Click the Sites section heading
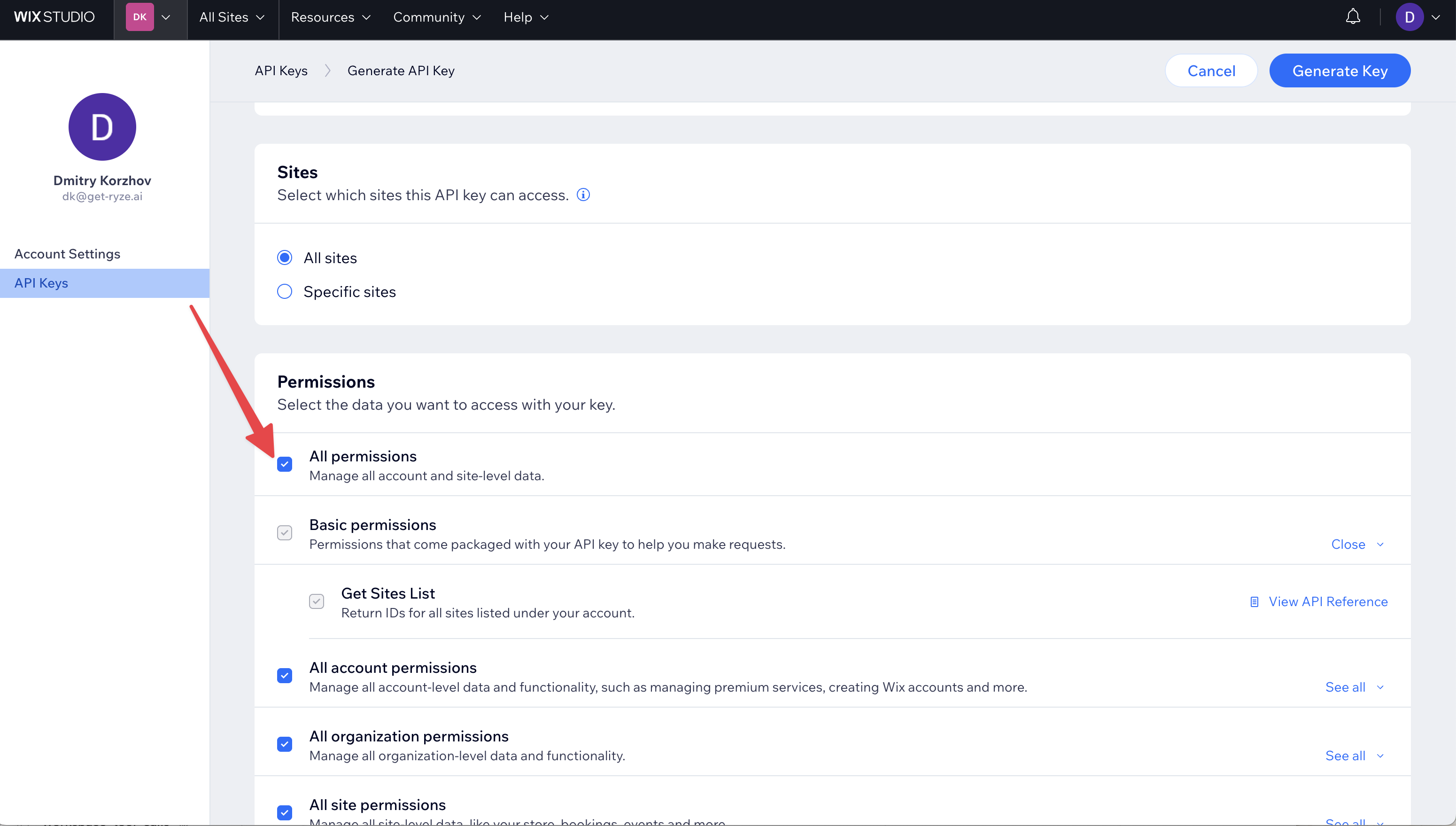 pyautogui.click(x=297, y=172)
